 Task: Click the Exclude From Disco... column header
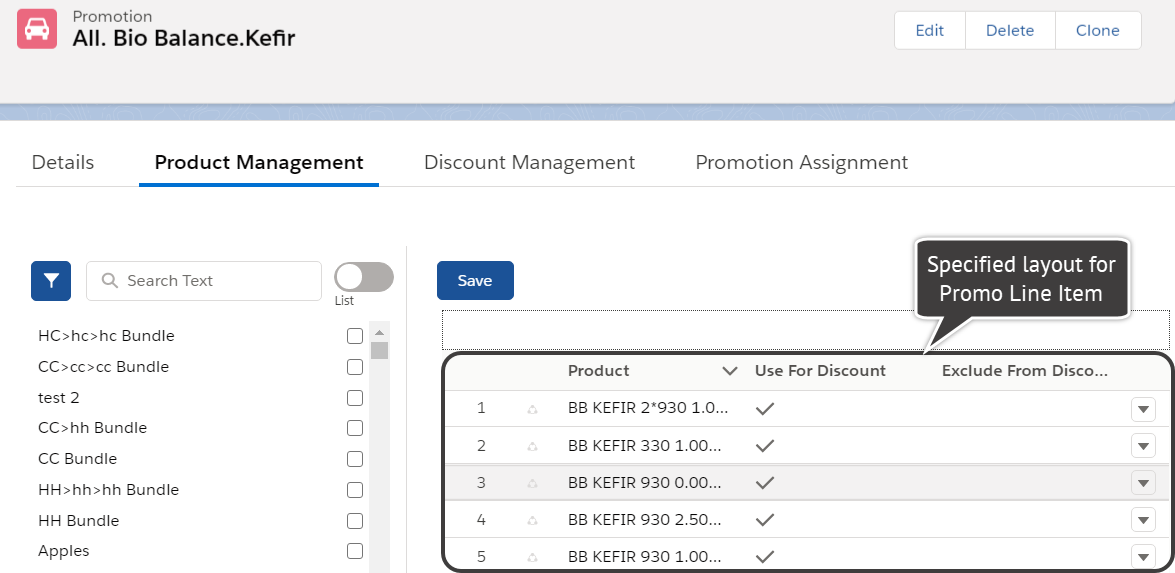pos(1024,371)
